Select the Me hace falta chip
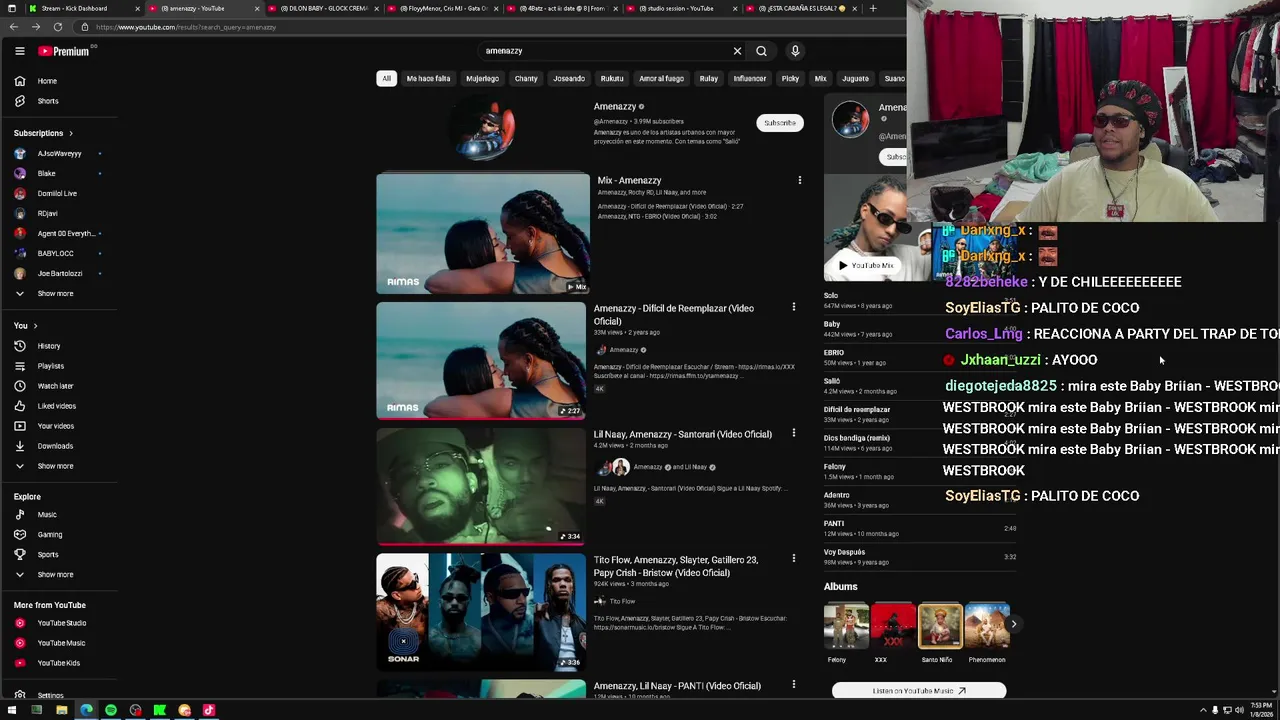The height and width of the screenshot is (720, 1280). pos(428,78)
